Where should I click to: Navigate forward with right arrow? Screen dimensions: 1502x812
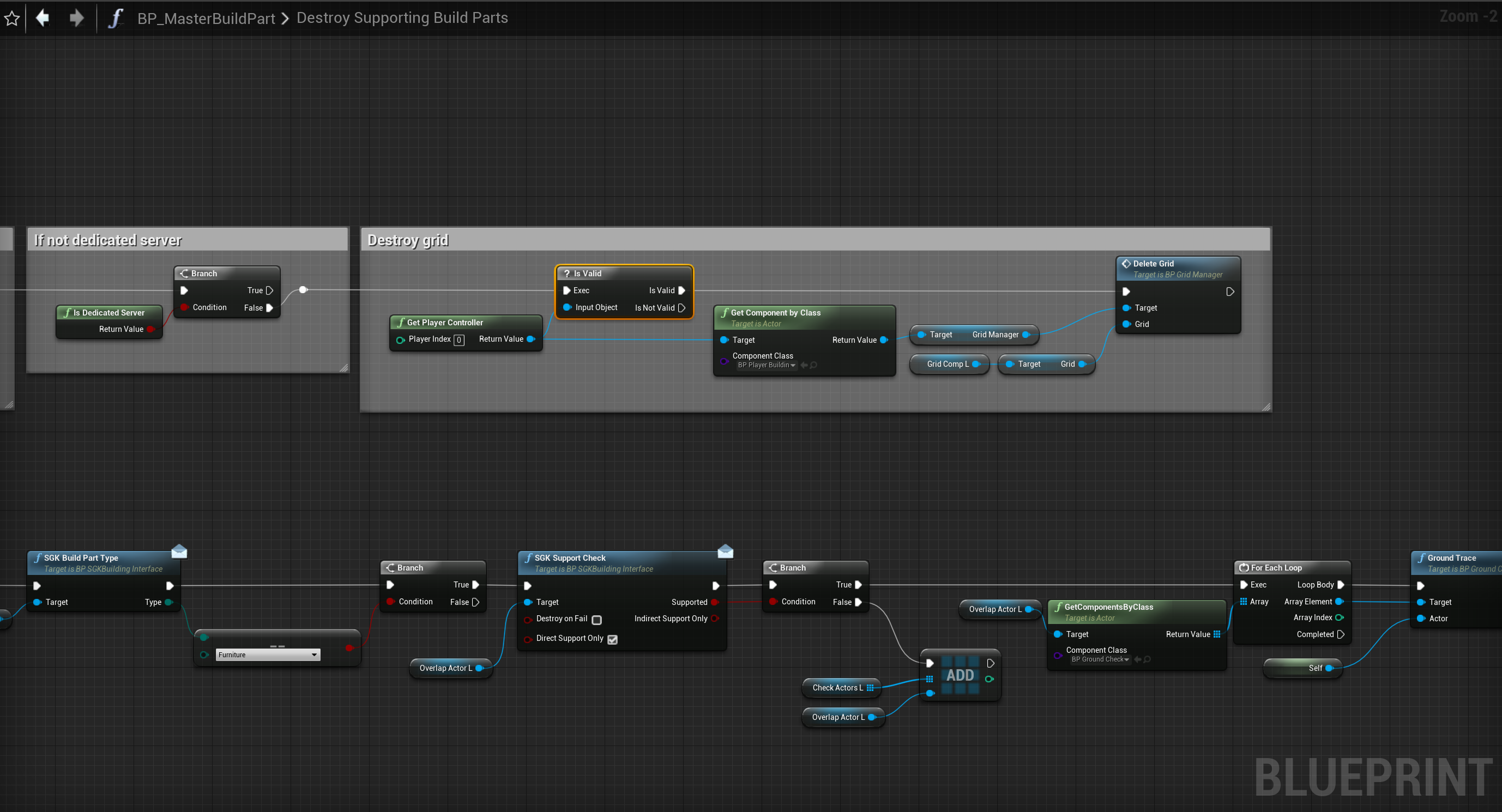coord(76,18)
